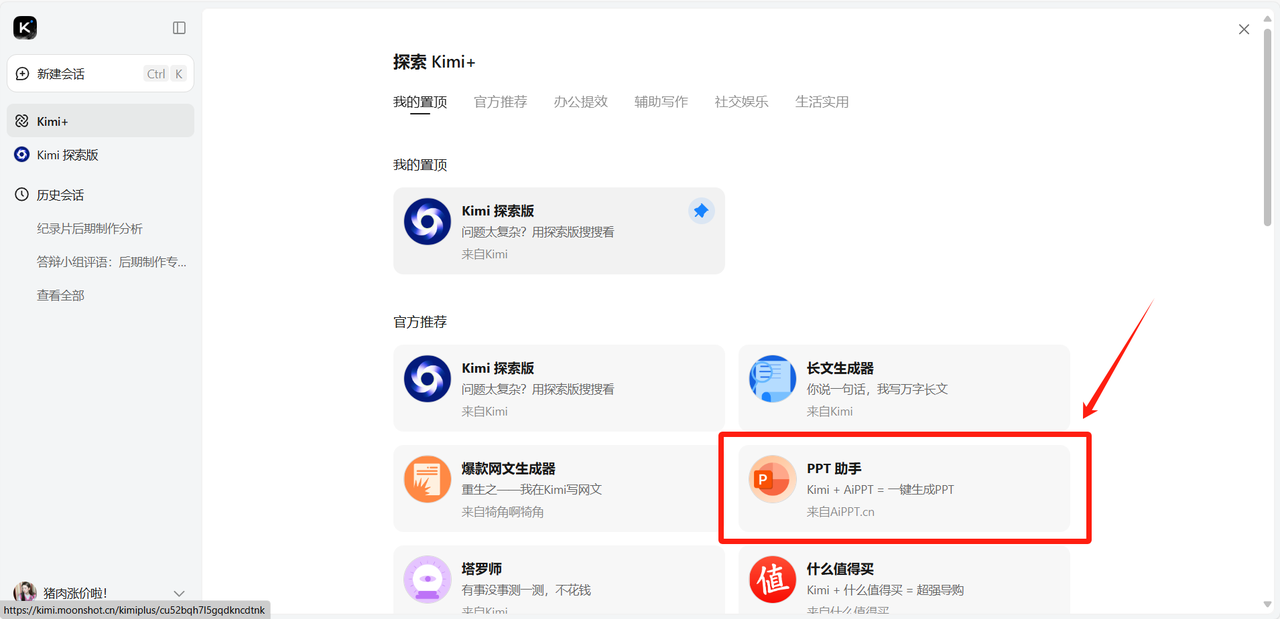Click description 重生之——我在Kimi写网文
Screen dimensions: 1280x619
tap(532, 490)
